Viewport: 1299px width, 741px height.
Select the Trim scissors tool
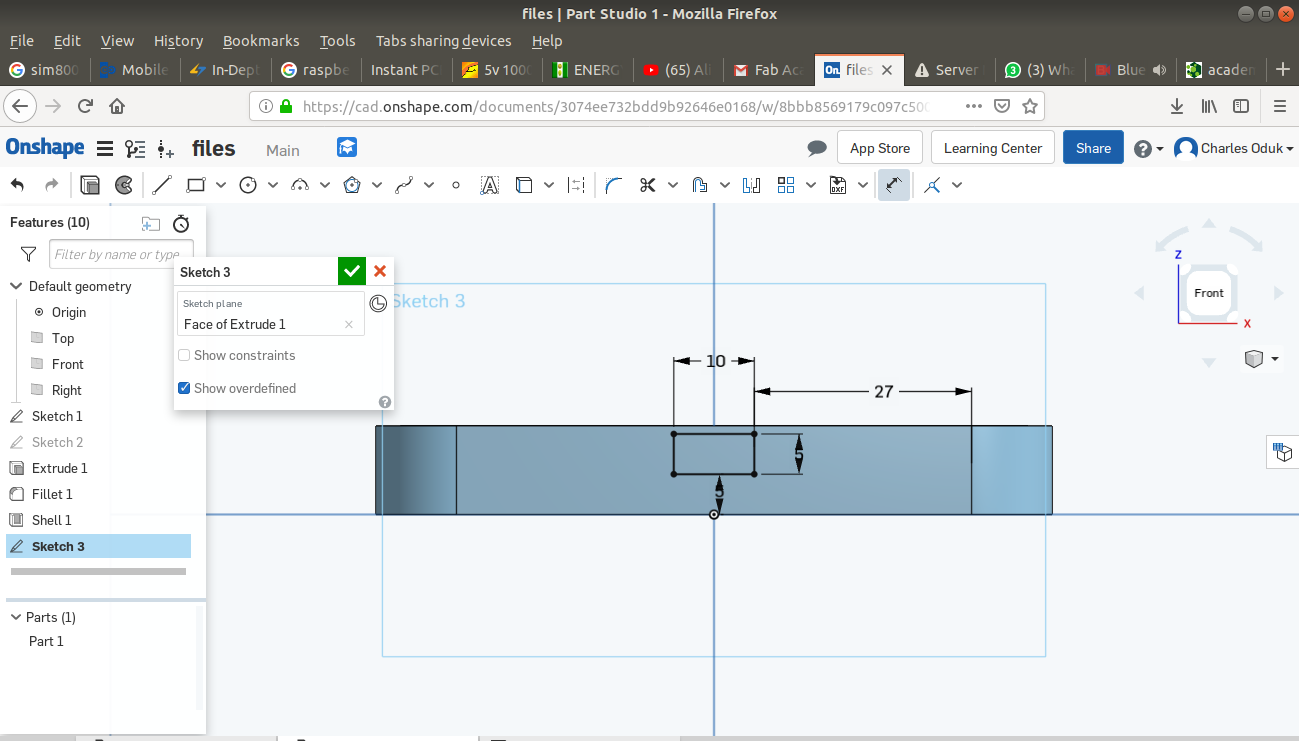click(648, 185)
